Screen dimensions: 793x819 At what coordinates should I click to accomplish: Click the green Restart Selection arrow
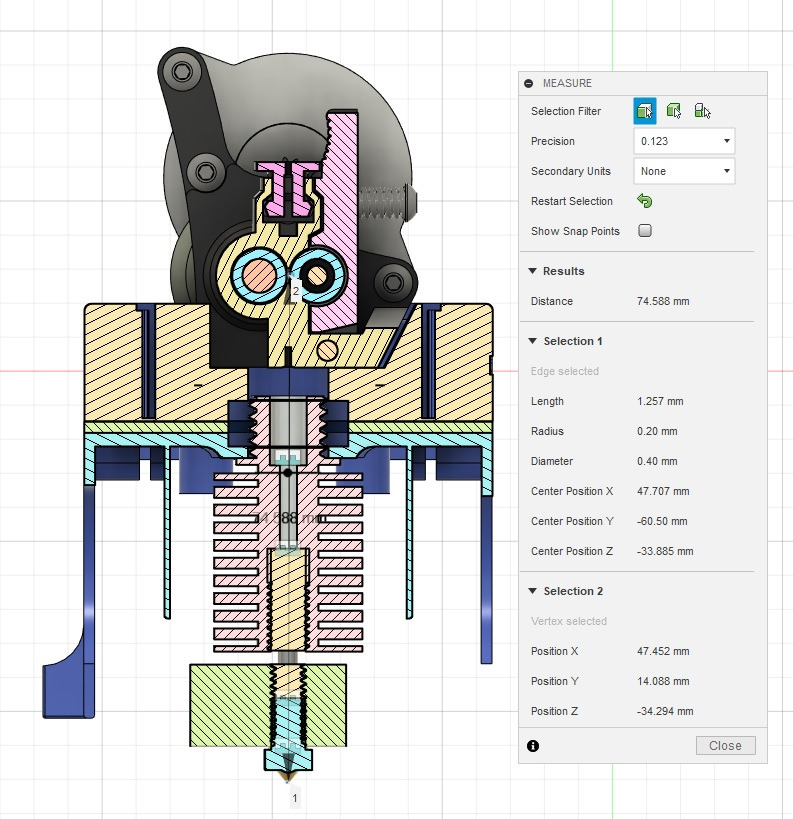645,201
